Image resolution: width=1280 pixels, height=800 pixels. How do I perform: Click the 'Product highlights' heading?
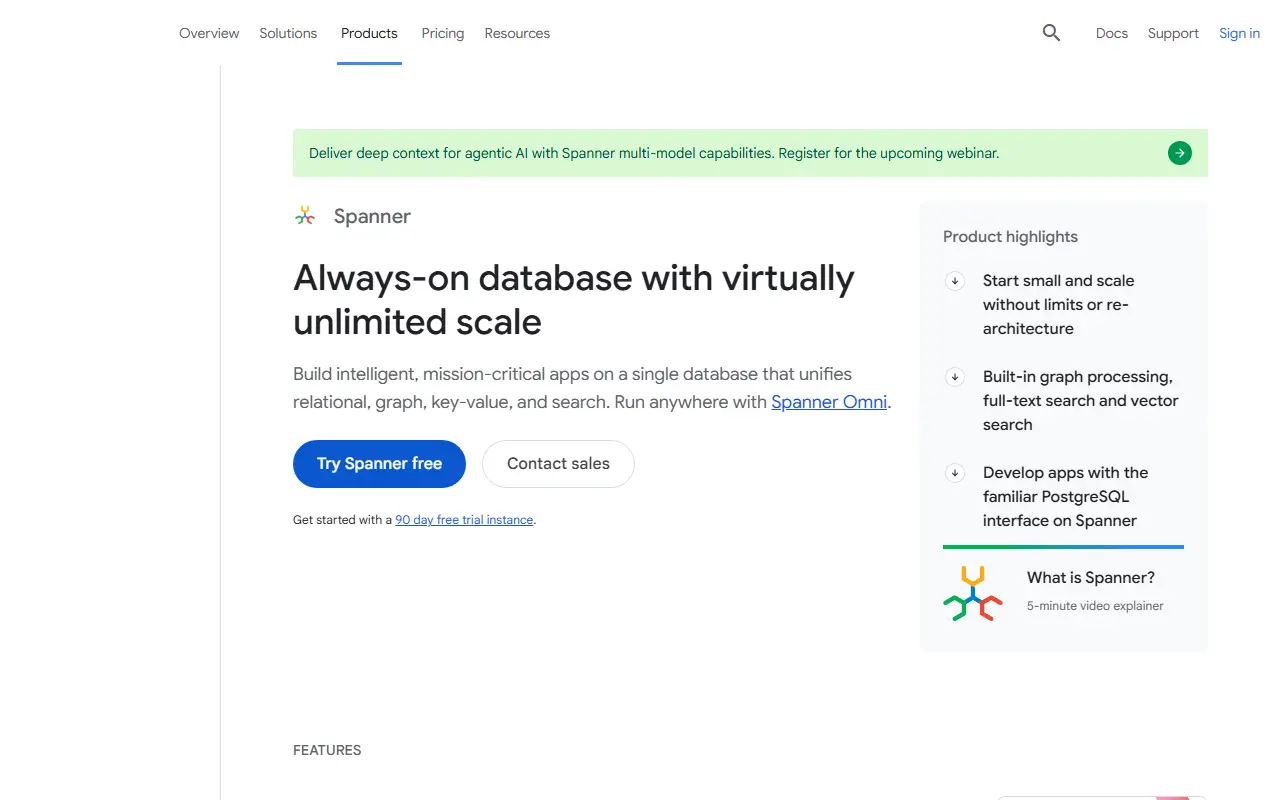point(1010,237)
